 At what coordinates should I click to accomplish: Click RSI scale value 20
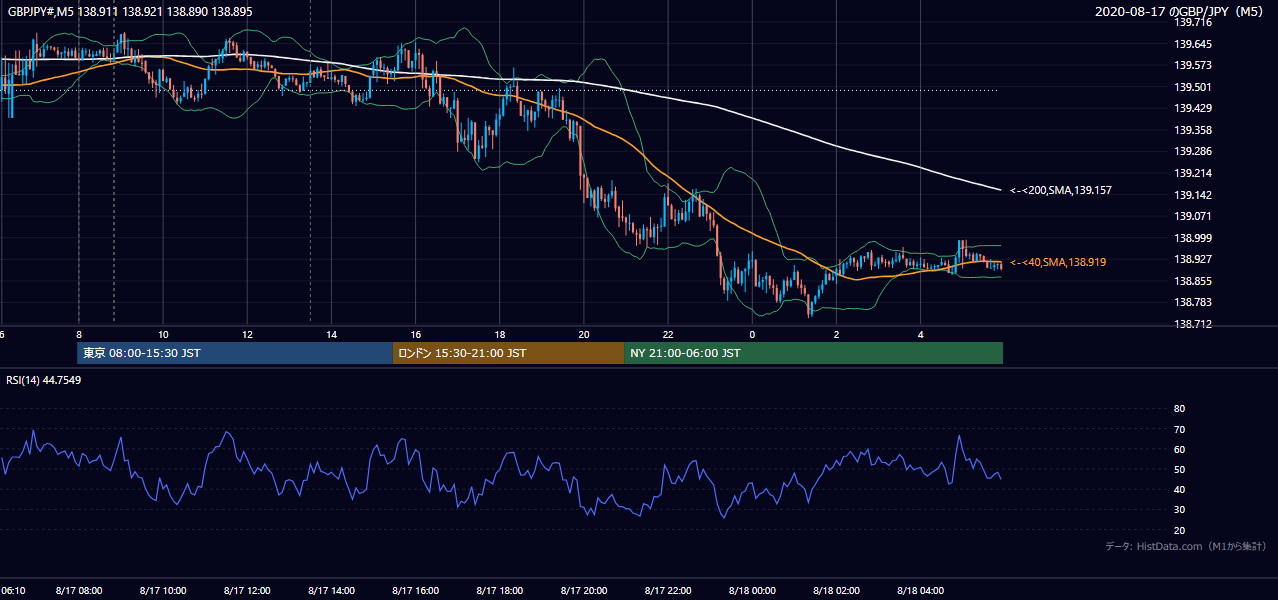click(1179, 530)
